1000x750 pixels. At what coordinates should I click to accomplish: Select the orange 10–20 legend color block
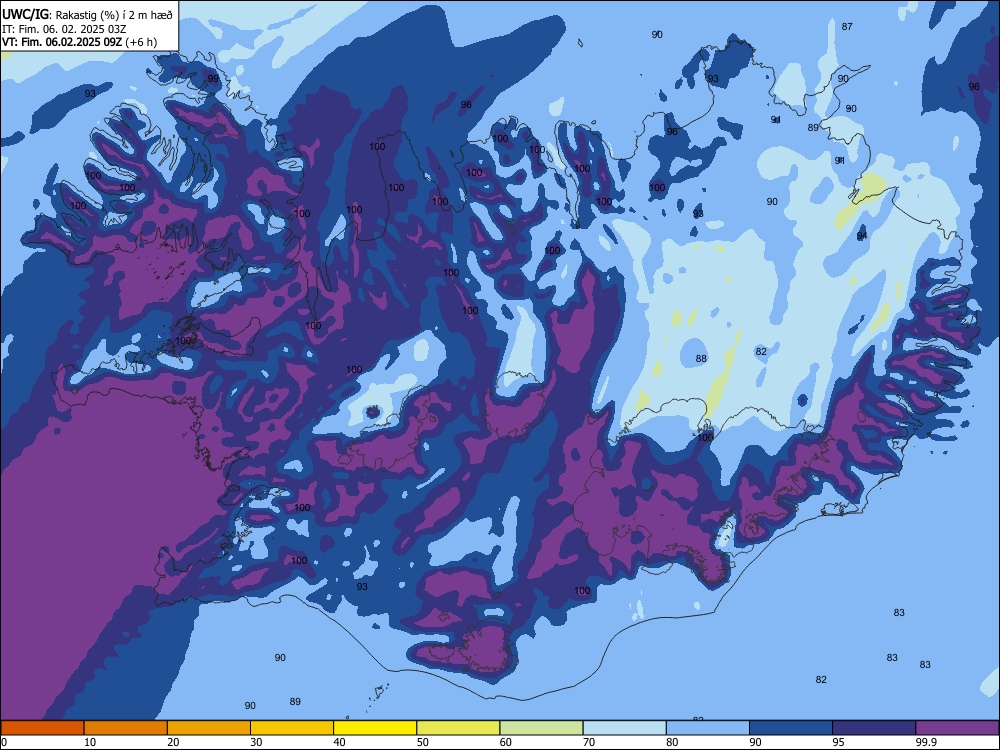[126, 728]
